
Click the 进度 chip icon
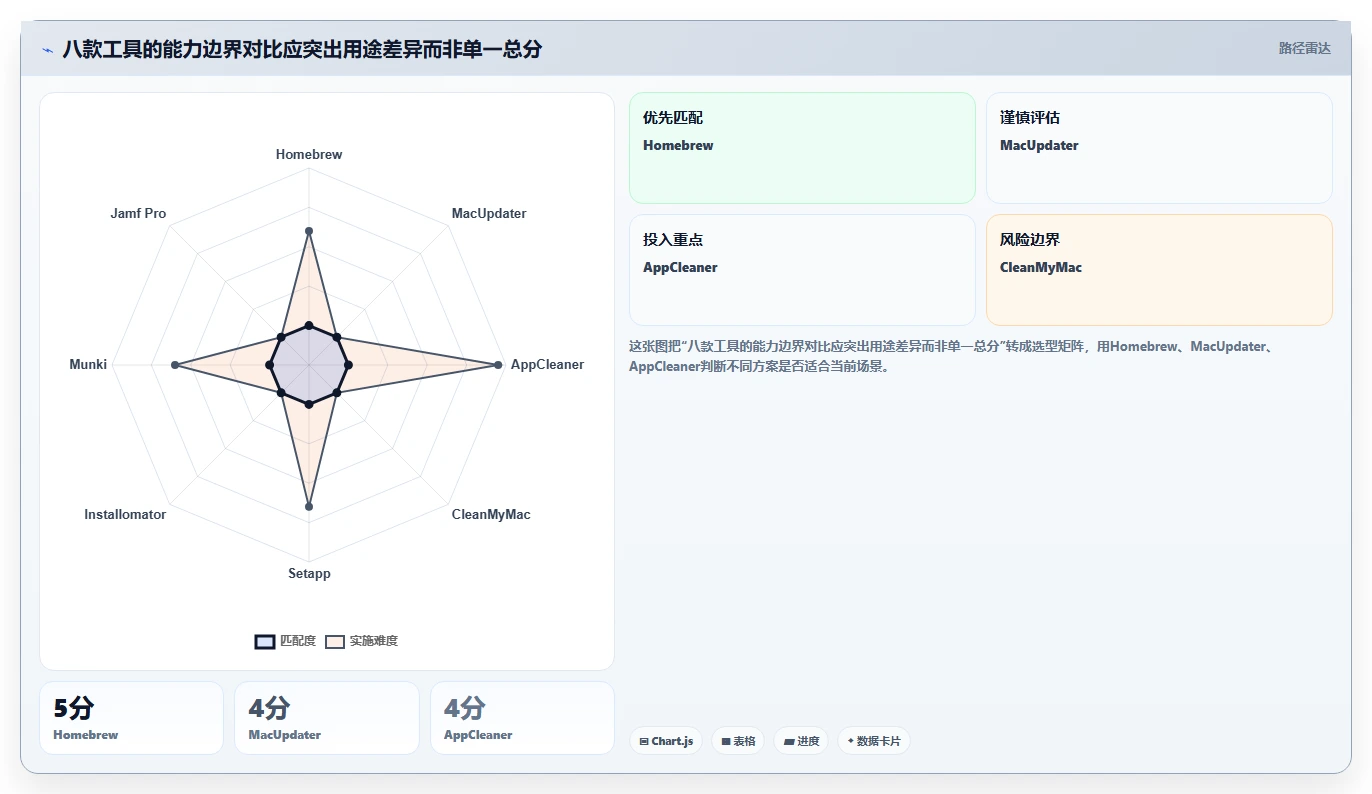click(x=789, y=741)
